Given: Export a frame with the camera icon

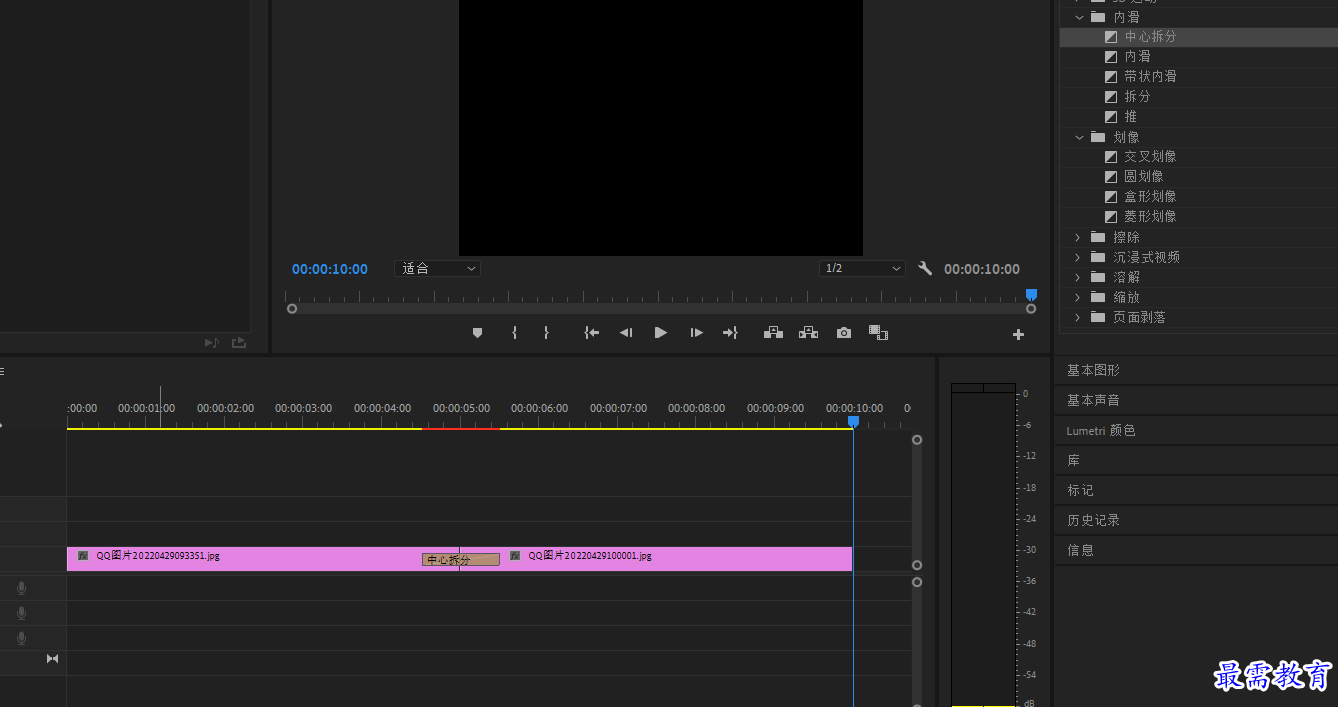Looking at the screenshot, I should click(x=844, y=333).
